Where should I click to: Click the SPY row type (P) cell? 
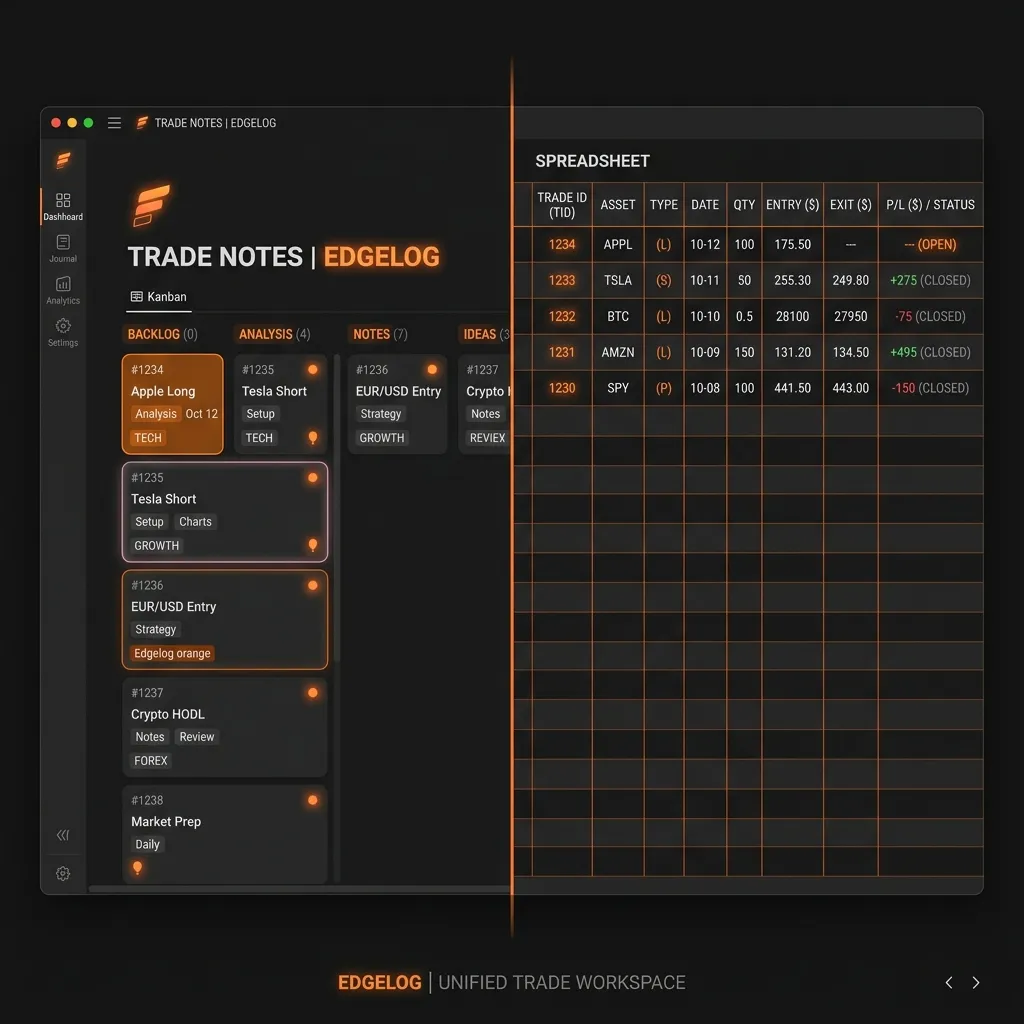point(664,388)
